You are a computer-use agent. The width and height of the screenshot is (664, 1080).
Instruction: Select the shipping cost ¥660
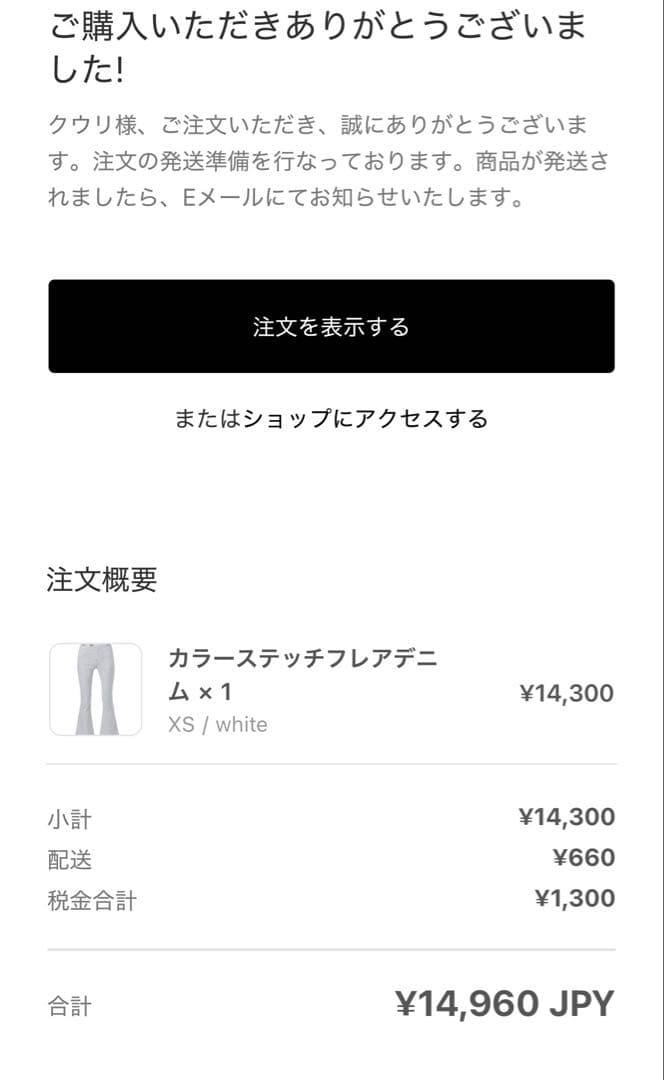coord(587,857)
